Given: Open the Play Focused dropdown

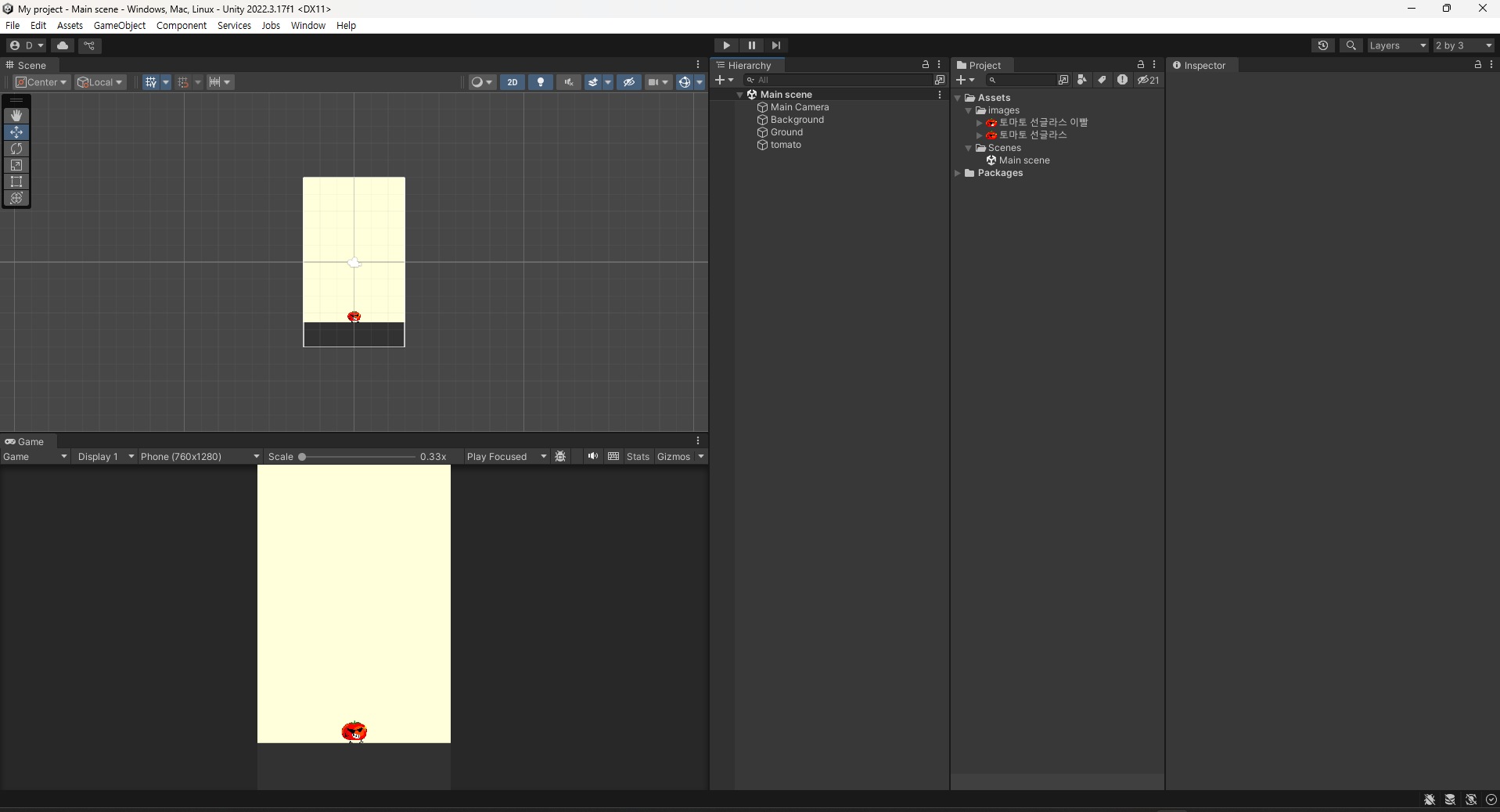Looking at the screenshot, I should [x=506, y=457].
